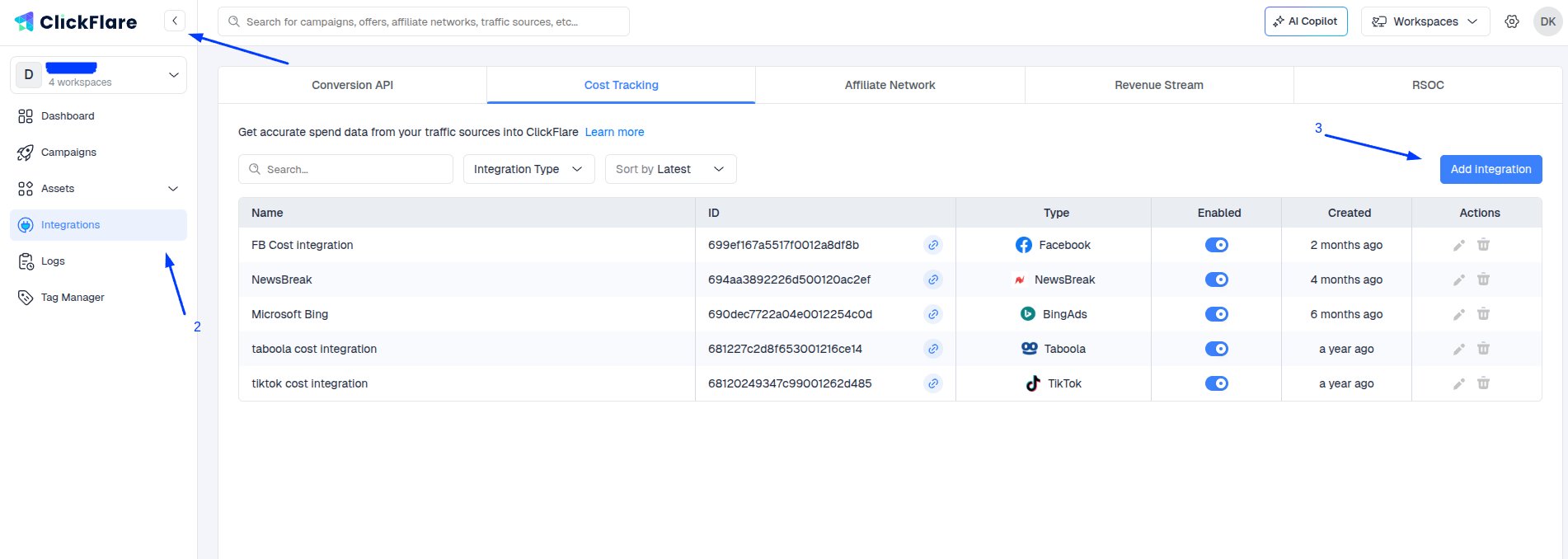Disable the tiktok cost integration toggle
The width and height of the screenshot is (1568, 559).
coord(1217,383)
